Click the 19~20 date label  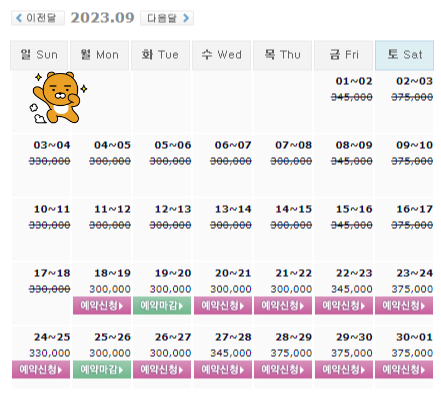tap(173, 273)
